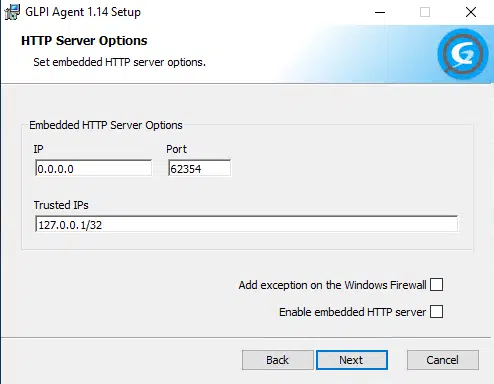The width and height of the screenshot is (494, 384).
Task: Enable Add exception on the Windows Firewall
Action: point(436,285)
